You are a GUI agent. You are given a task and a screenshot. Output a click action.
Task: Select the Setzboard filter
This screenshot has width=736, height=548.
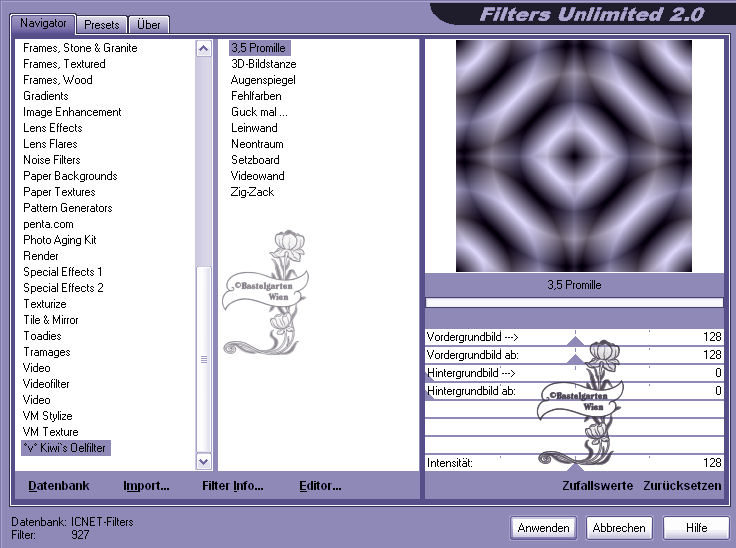click(255, 160)
